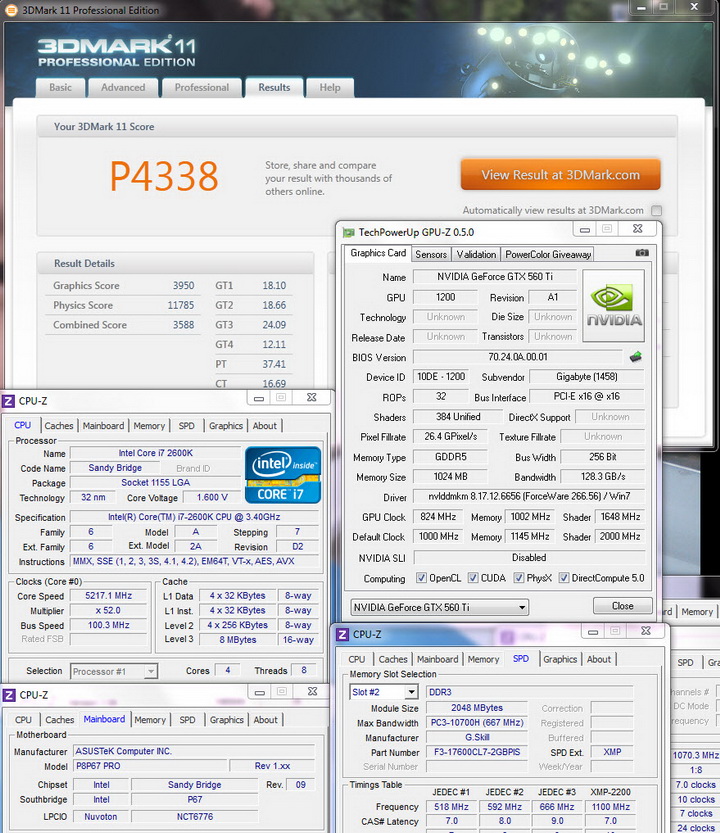This screenshot has height=833, width=720.
Task: Click the P4338 score text
Action: click(x=164, y=176)
